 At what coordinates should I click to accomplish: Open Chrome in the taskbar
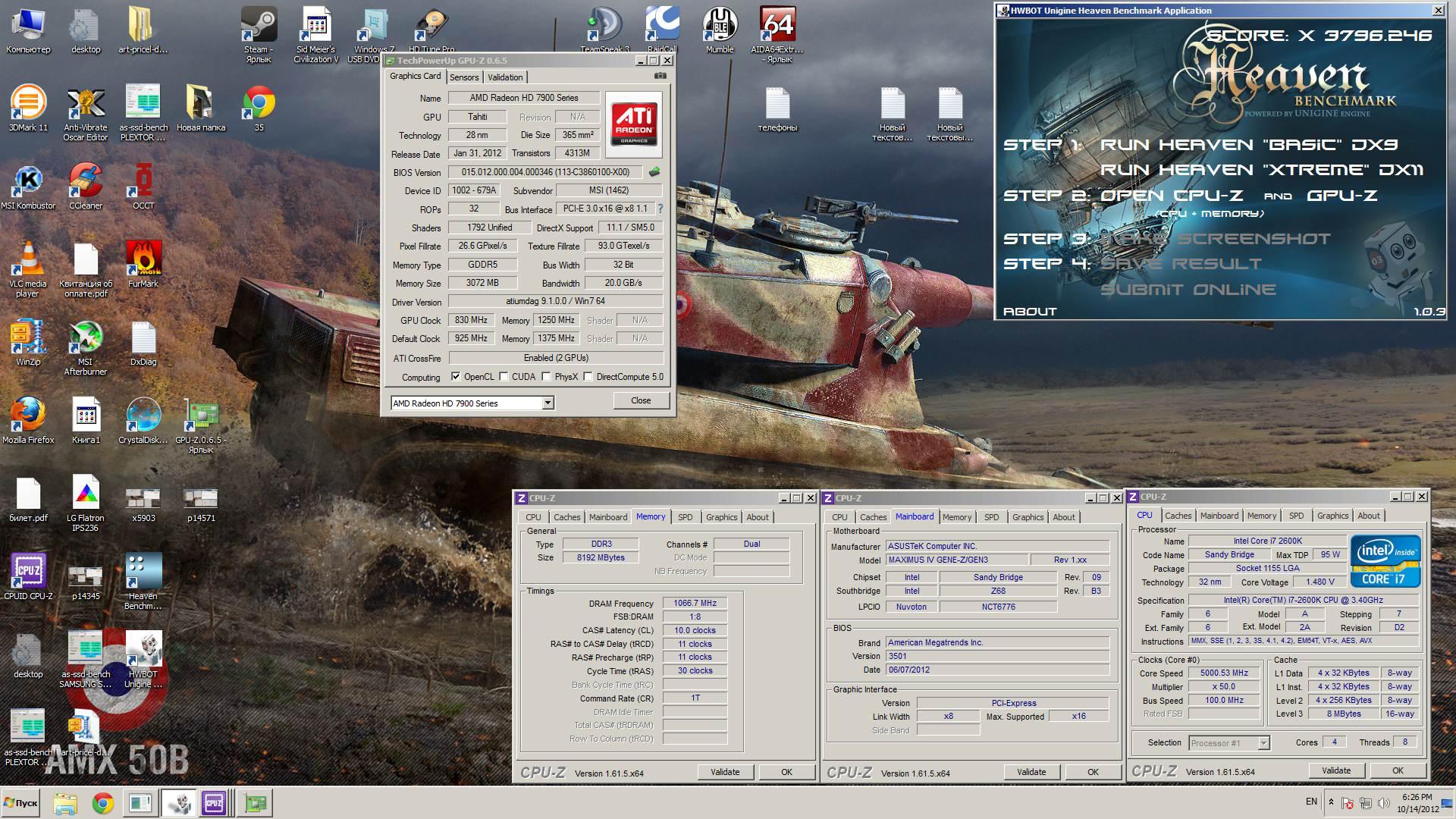click(x=102, y=803)
